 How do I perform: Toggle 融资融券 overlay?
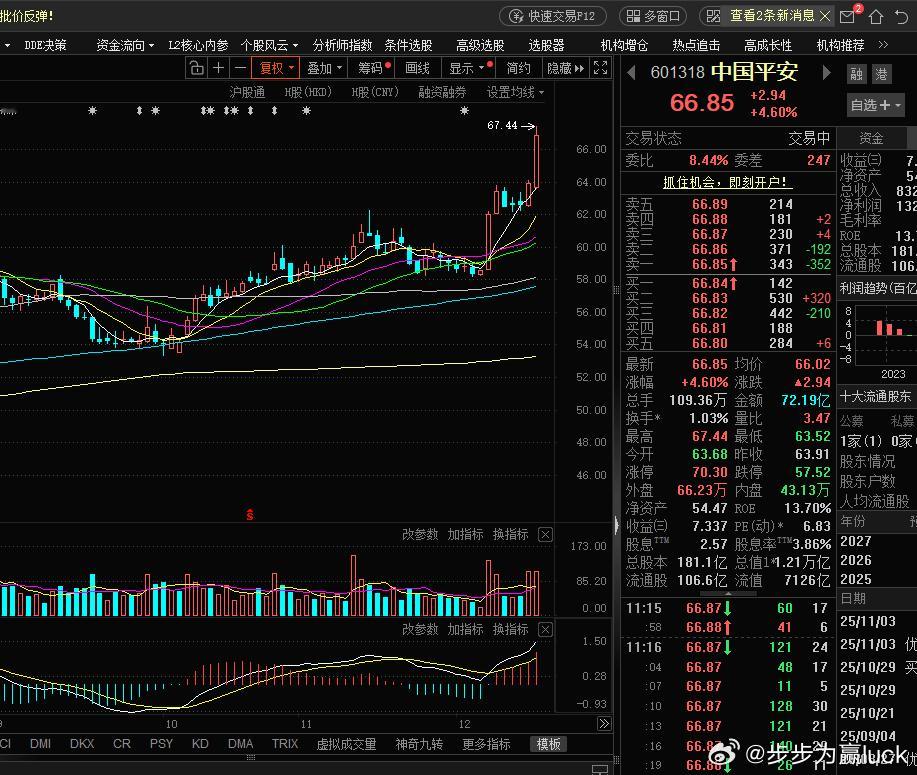[442, 92]
